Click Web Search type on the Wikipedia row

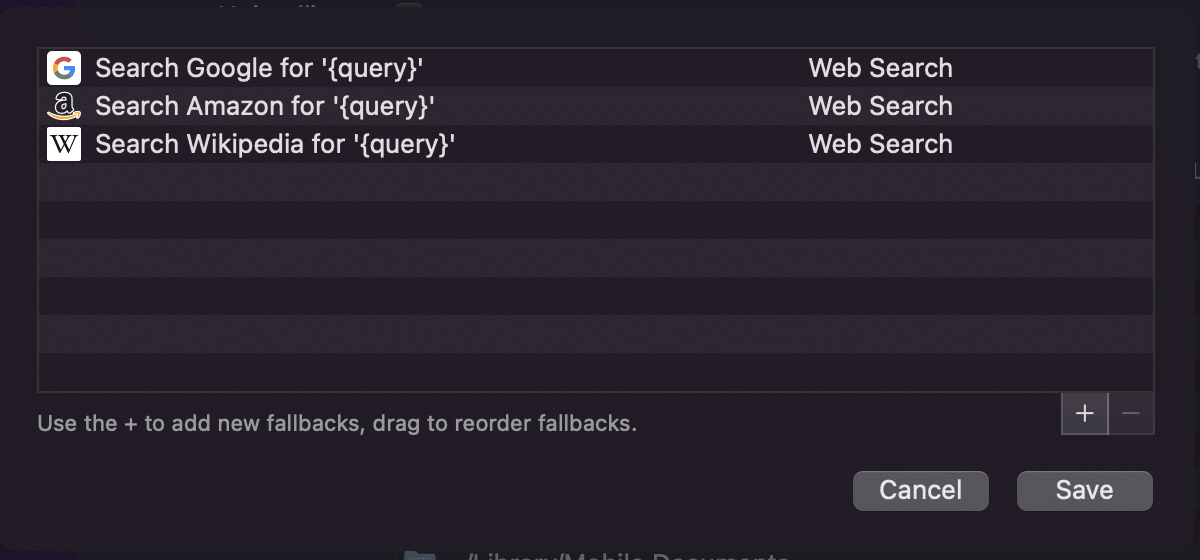click(880, 144)
